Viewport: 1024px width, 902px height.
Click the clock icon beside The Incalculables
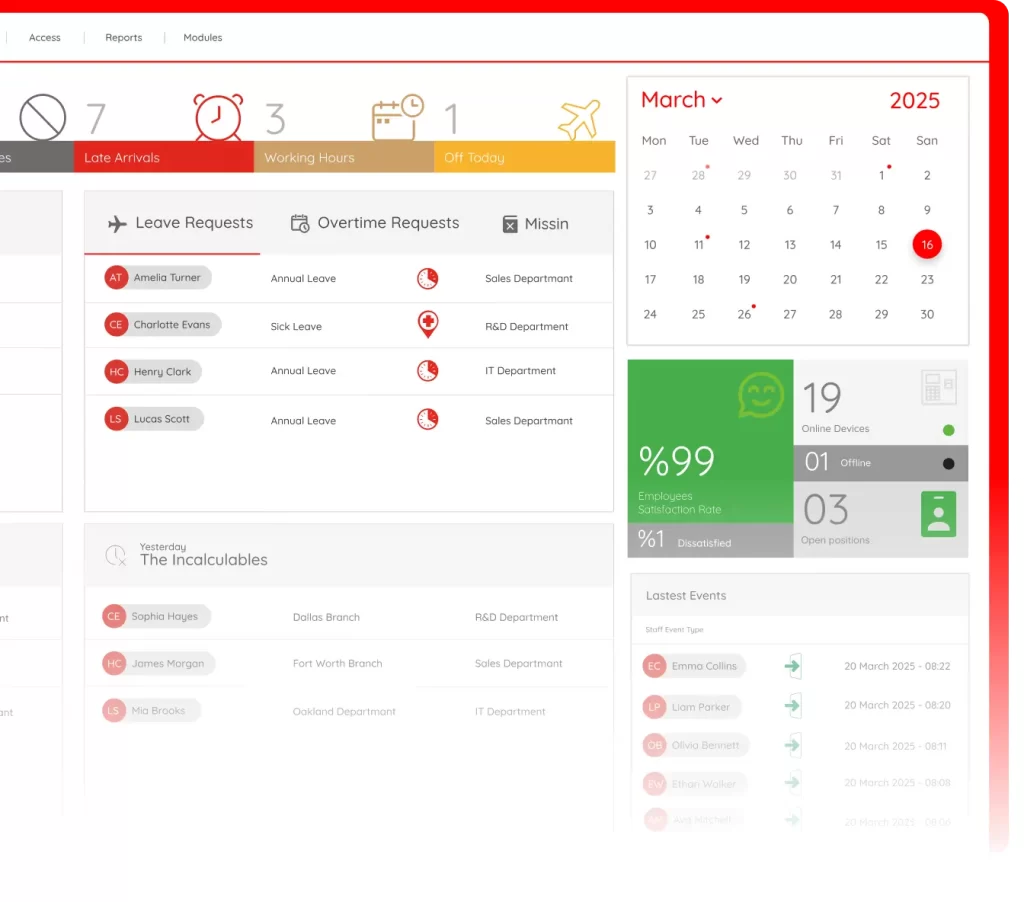coord(116,555)
